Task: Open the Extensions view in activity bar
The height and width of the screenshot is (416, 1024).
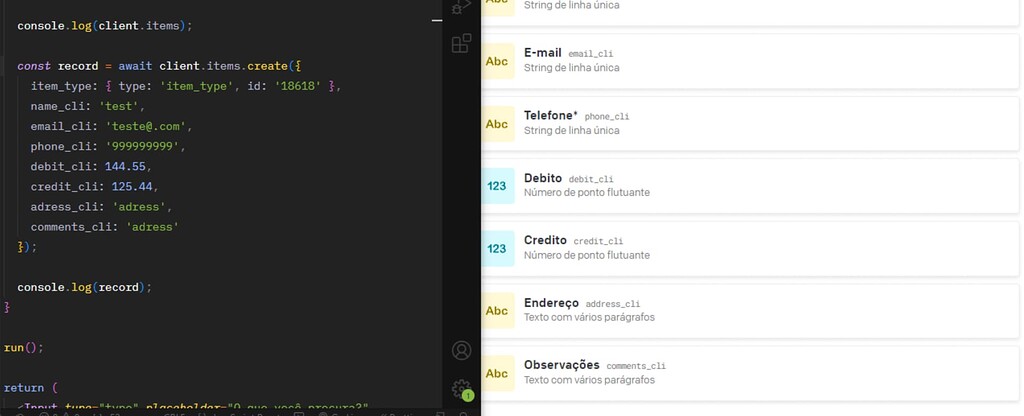Action: (x=461, y=43)
